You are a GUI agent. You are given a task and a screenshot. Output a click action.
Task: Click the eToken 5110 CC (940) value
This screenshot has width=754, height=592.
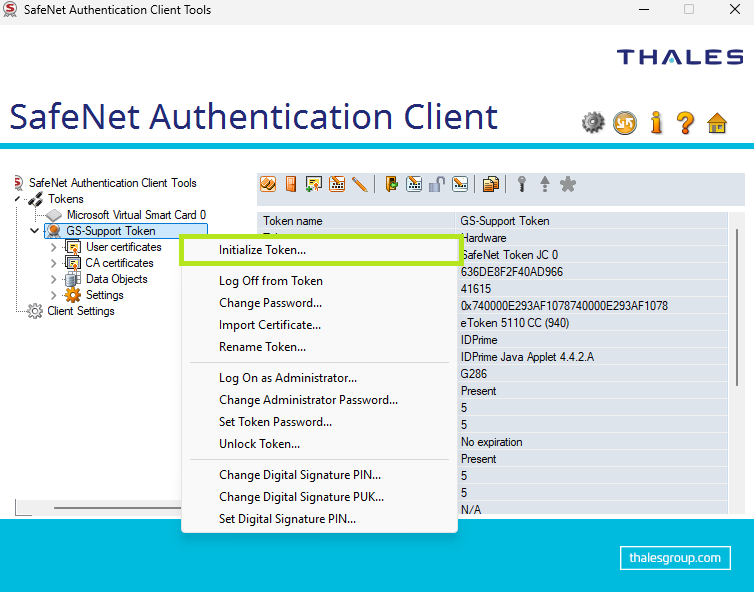pyautogui.click(x=515, y=323)
